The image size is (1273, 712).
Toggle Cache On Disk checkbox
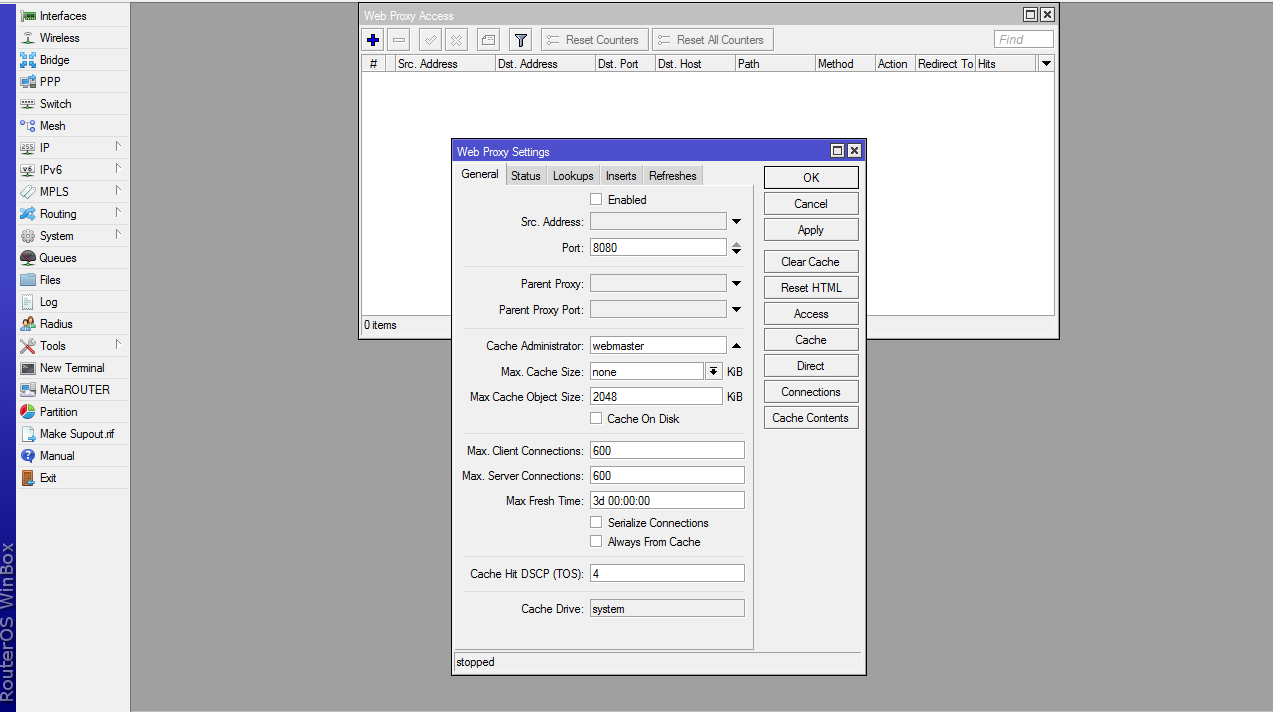coord(597,419)
